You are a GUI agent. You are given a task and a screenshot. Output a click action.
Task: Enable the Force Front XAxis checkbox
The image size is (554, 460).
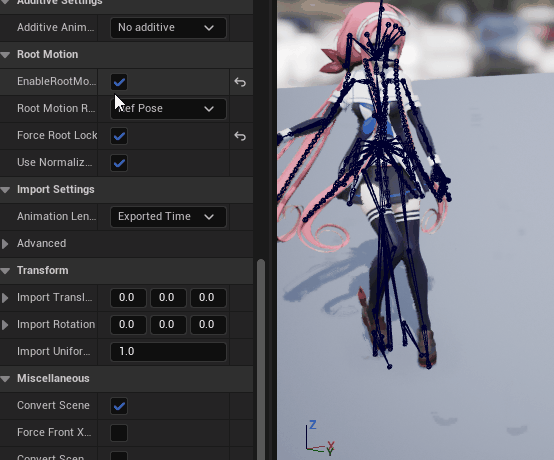pyautogui.click(x=119, y=433)
